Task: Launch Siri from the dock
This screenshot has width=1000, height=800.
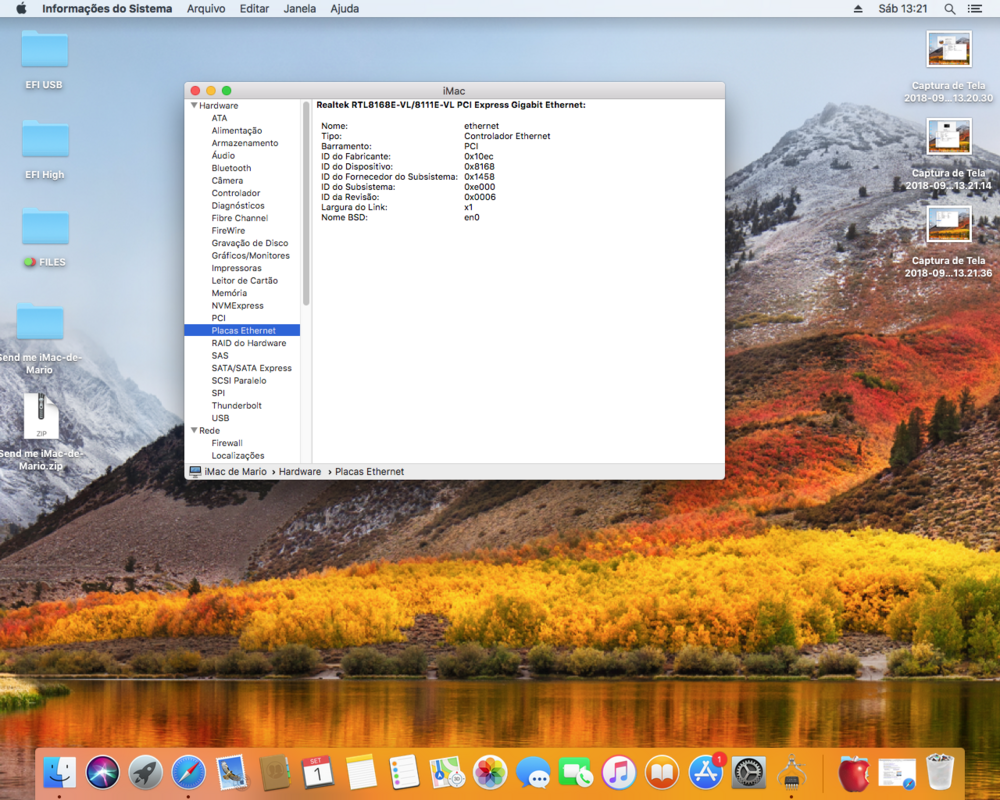Action: coord(102,772)
